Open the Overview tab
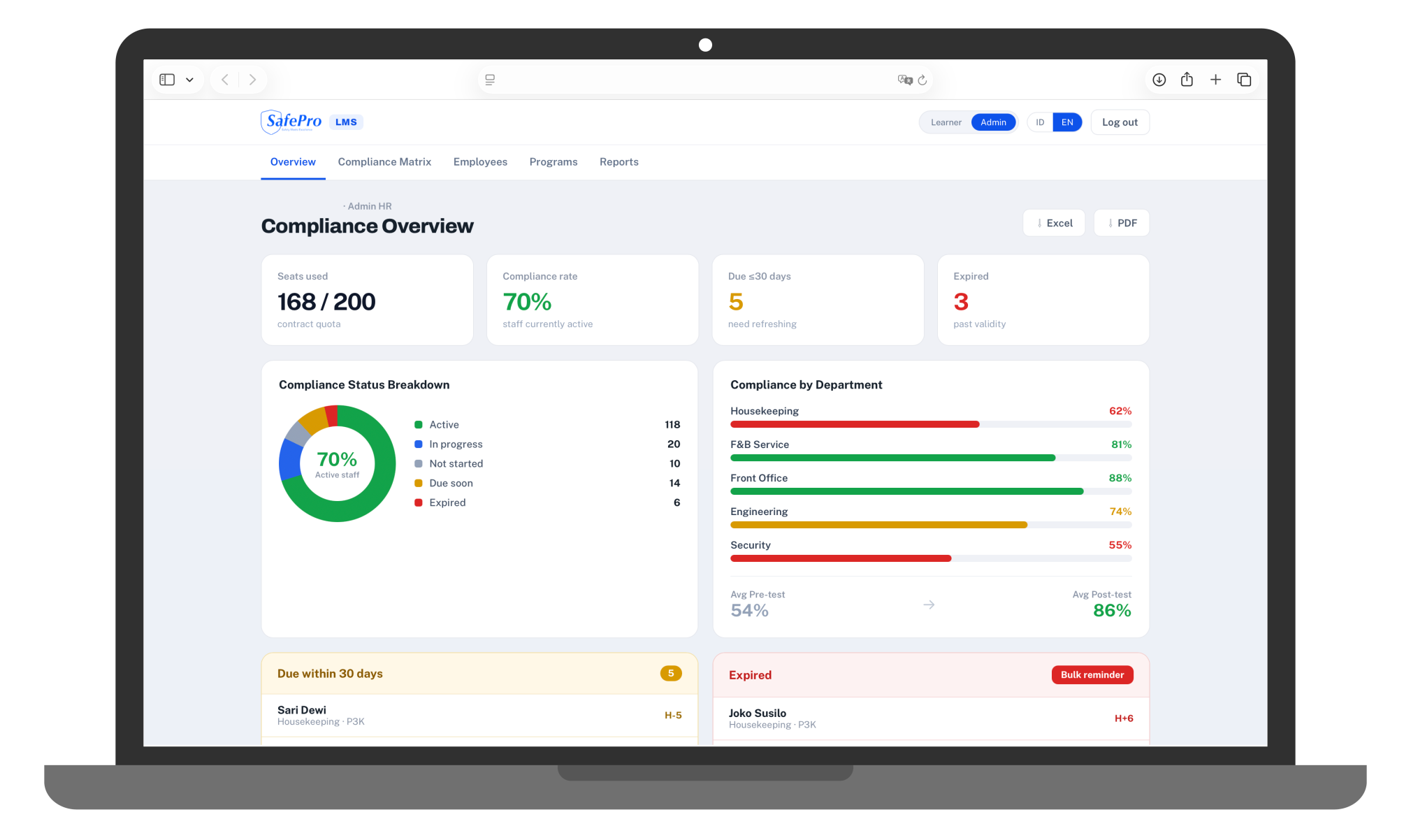This screenshot has width=1411, height=840. coord(293,162)
